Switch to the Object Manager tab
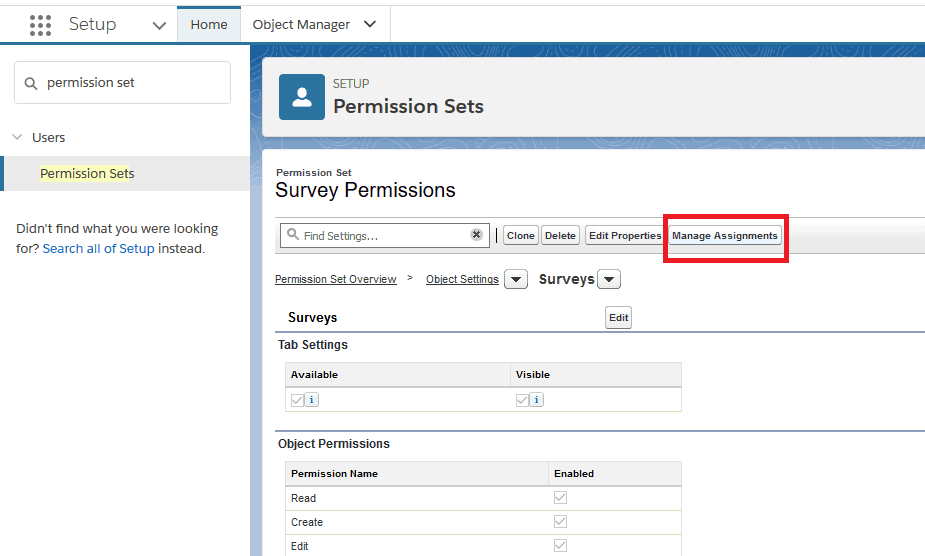Image resolution: width=925 pixels, height=556 pixels. coord(301,25)
